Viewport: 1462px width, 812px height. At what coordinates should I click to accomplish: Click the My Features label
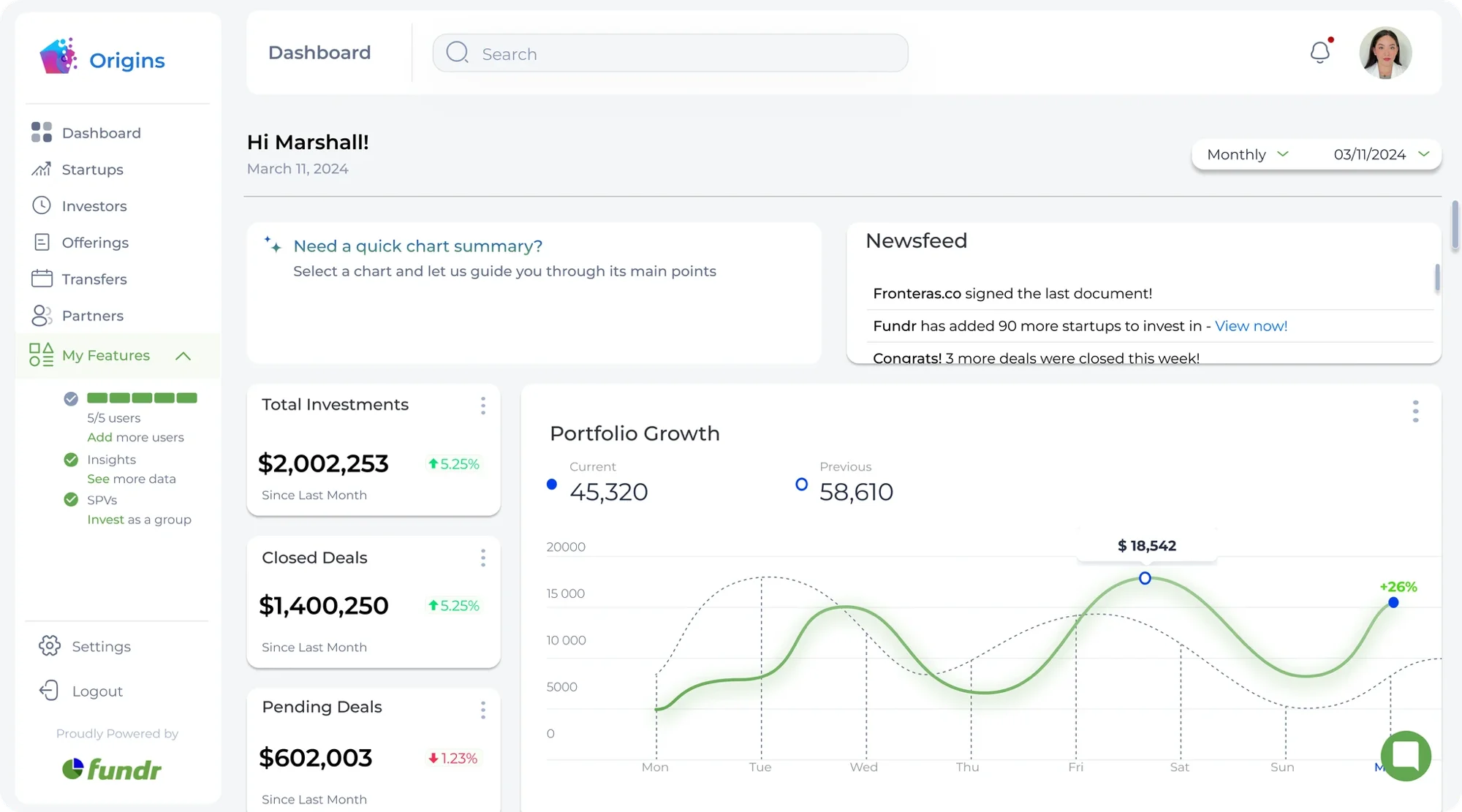tap(106, 355)
